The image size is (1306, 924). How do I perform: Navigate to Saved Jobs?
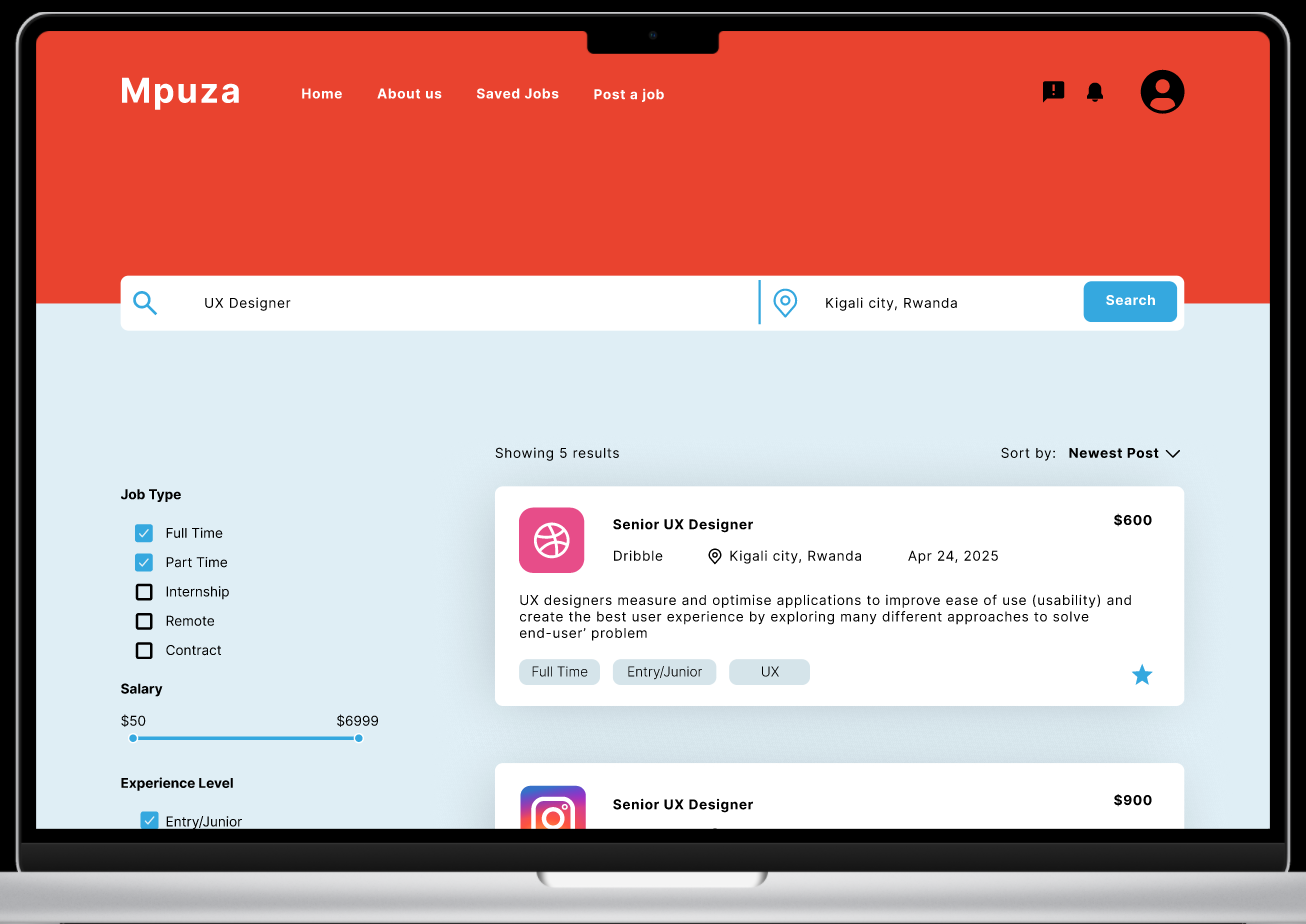[x=517, y=93]
